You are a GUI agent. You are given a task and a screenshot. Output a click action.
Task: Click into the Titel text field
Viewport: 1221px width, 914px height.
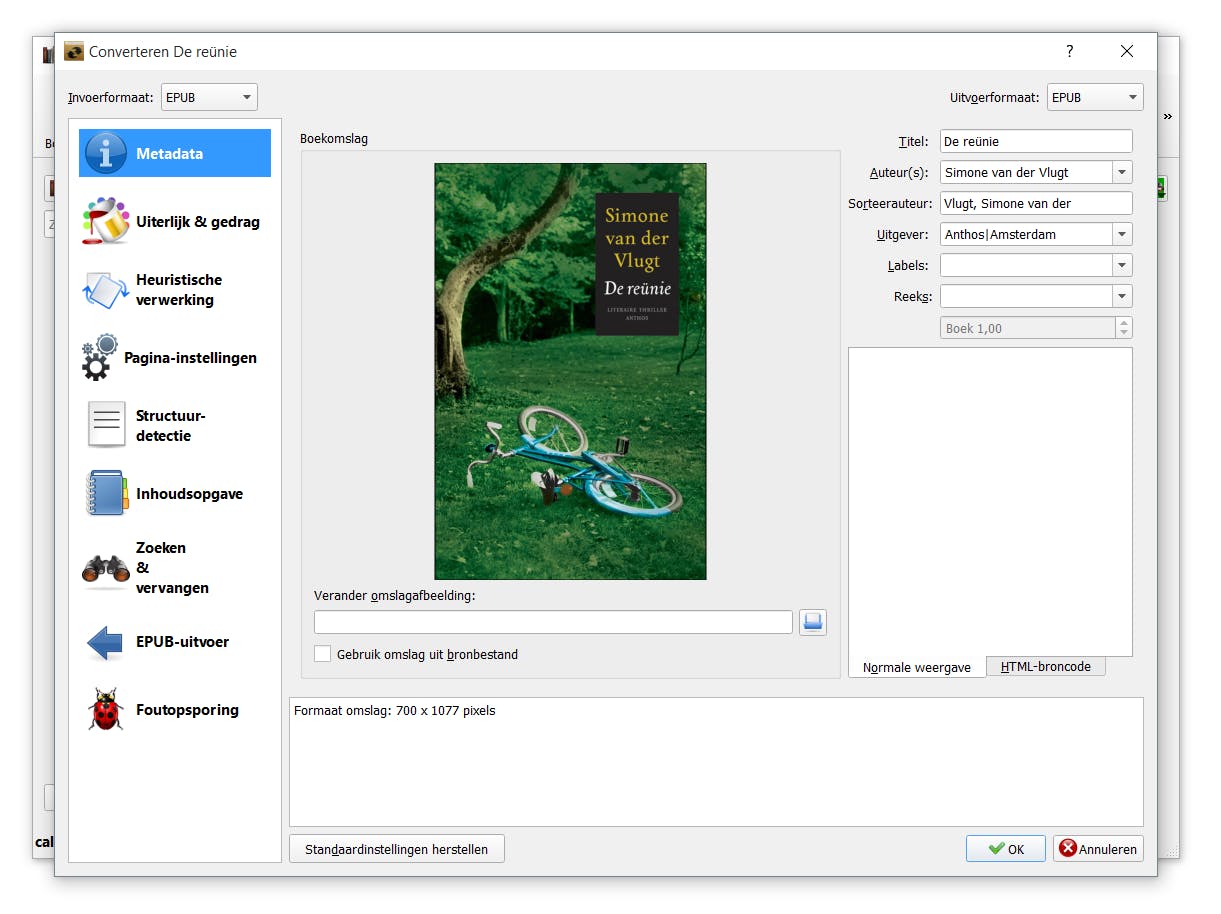pos(1035,142)
